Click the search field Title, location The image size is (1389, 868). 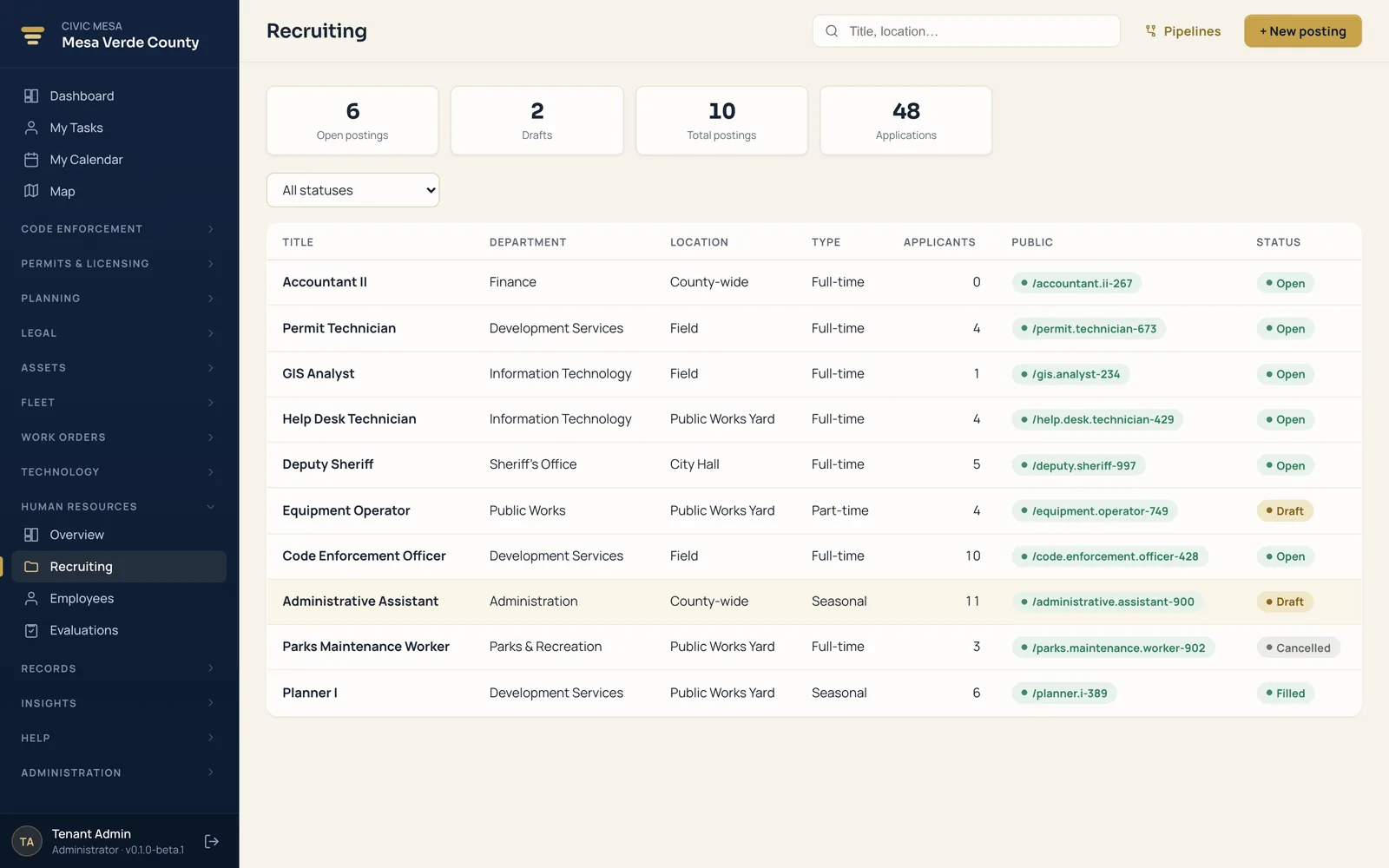point(966,31)
